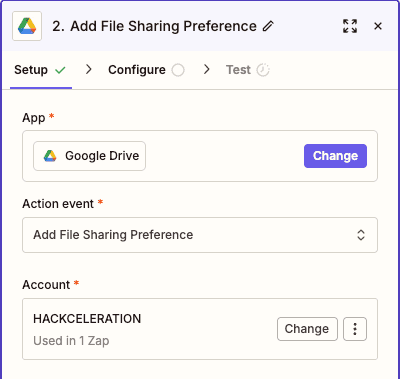400x379 pixels.
Task: Click the 'Account' field label
Action: (46, 285)
